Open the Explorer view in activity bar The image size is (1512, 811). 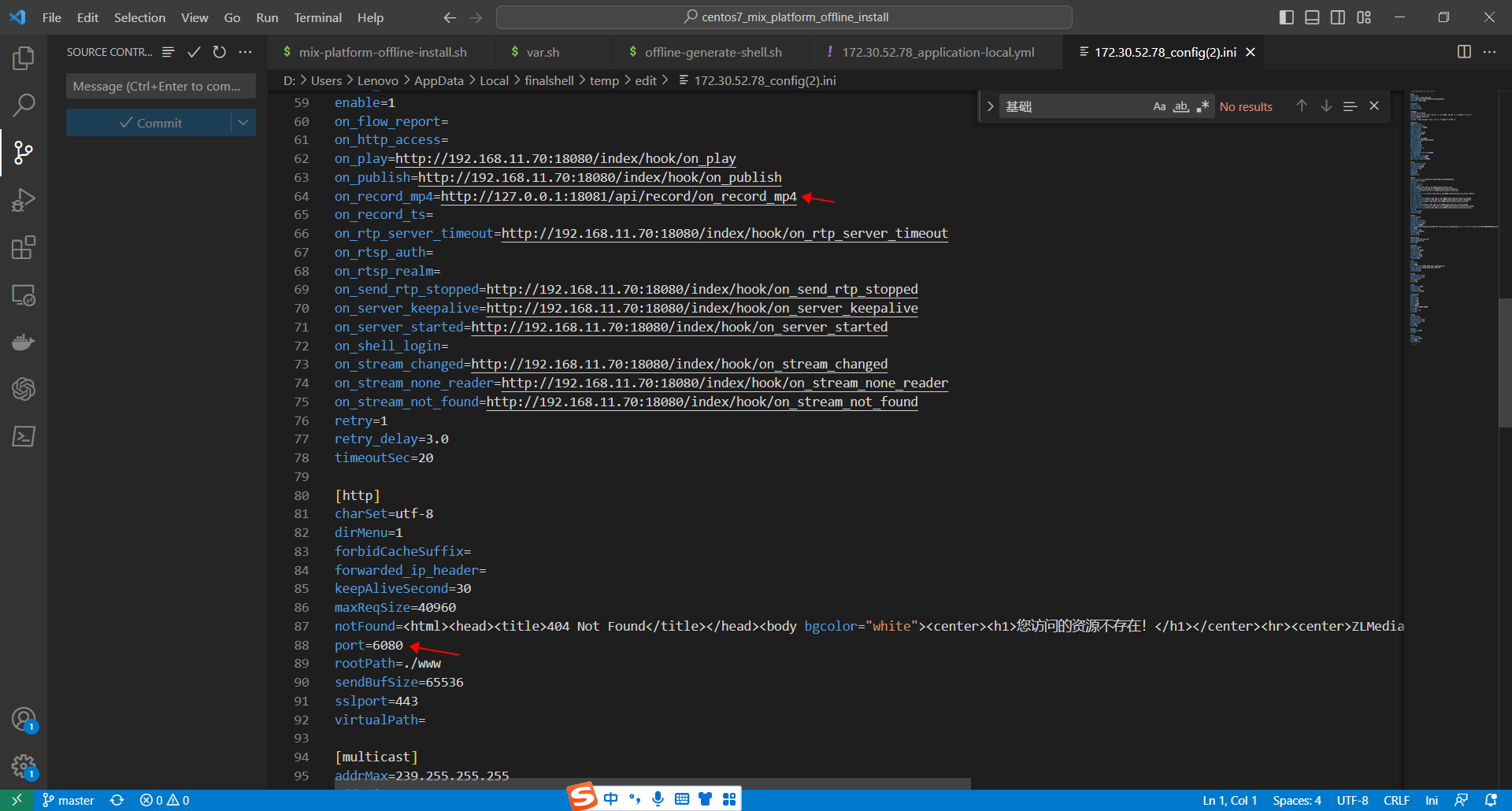(x=24, y=57)
